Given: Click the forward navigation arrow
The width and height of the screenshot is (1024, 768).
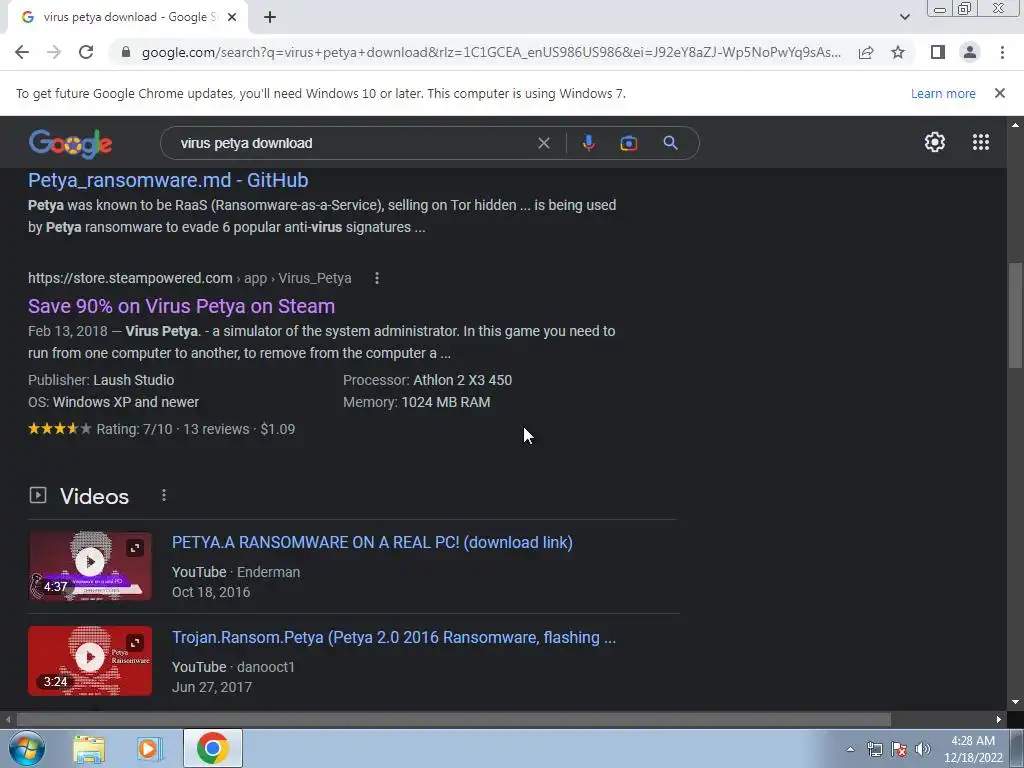Looking at the screenshot, I should pyautogui.click(x=54, y=52).
